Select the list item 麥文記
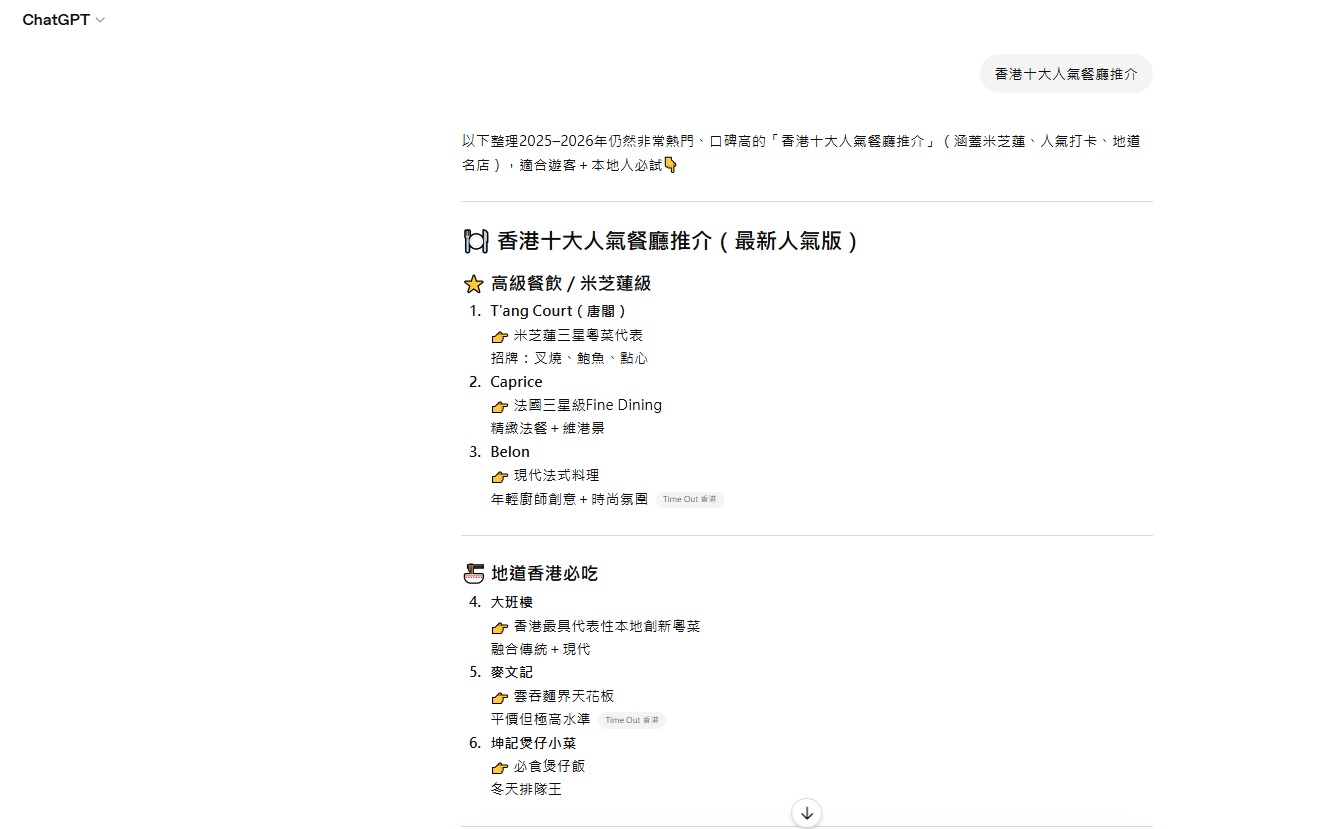1335x829 pixels. click(512, 672)
